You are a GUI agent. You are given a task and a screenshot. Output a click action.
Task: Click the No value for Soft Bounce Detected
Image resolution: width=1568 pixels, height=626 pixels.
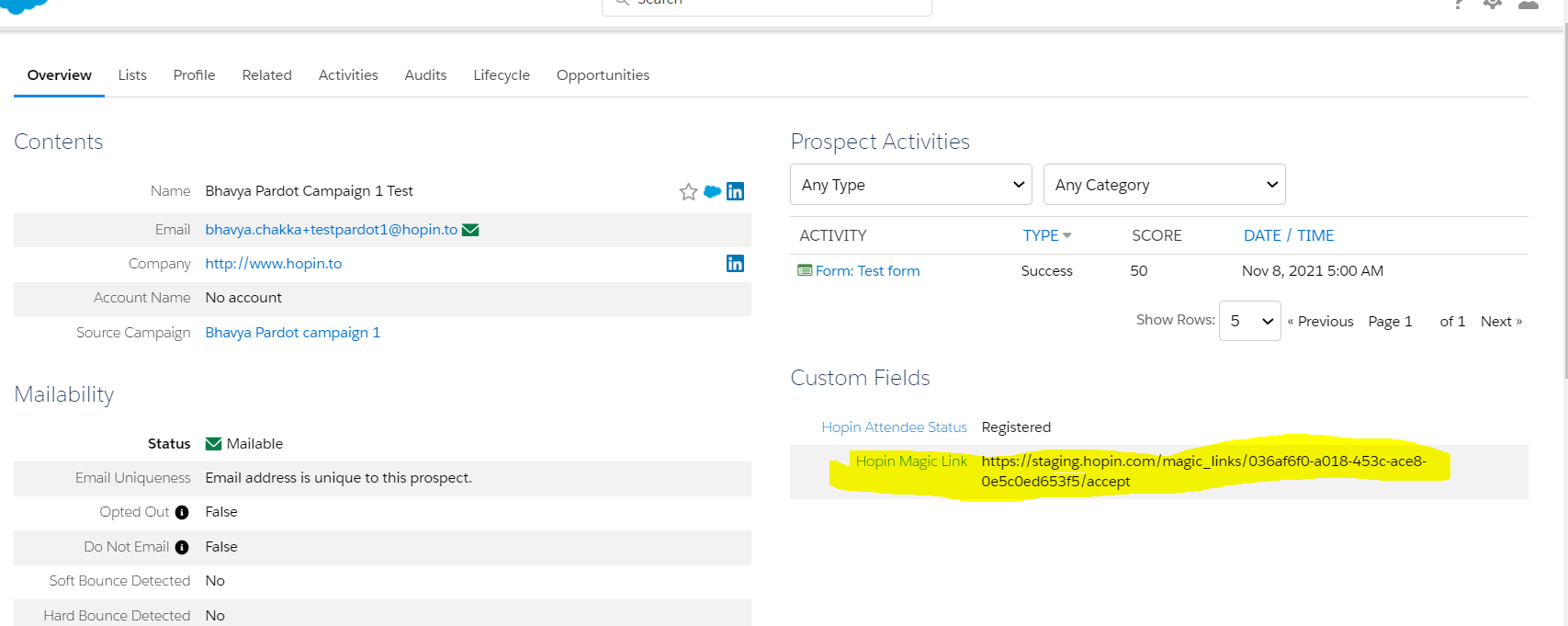coord(215,581)
